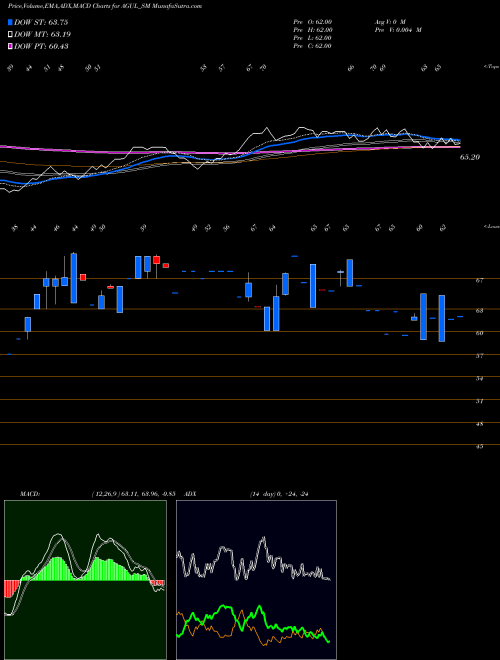Click the 65.20 price label on EMA chart
This screenshot has height=660, width=500.
coord(470,157)
